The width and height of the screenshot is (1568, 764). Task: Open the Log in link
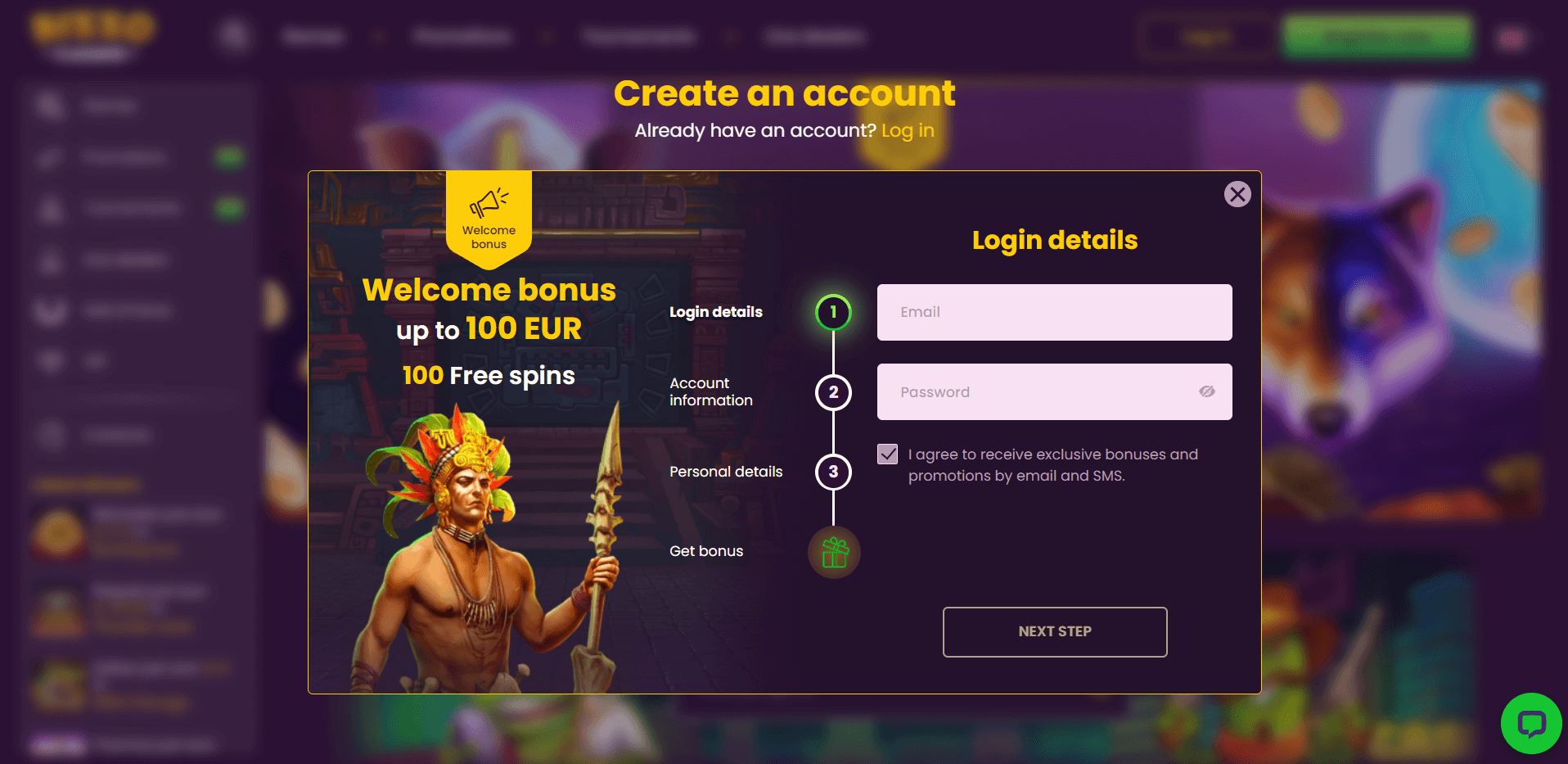(908, 130)
